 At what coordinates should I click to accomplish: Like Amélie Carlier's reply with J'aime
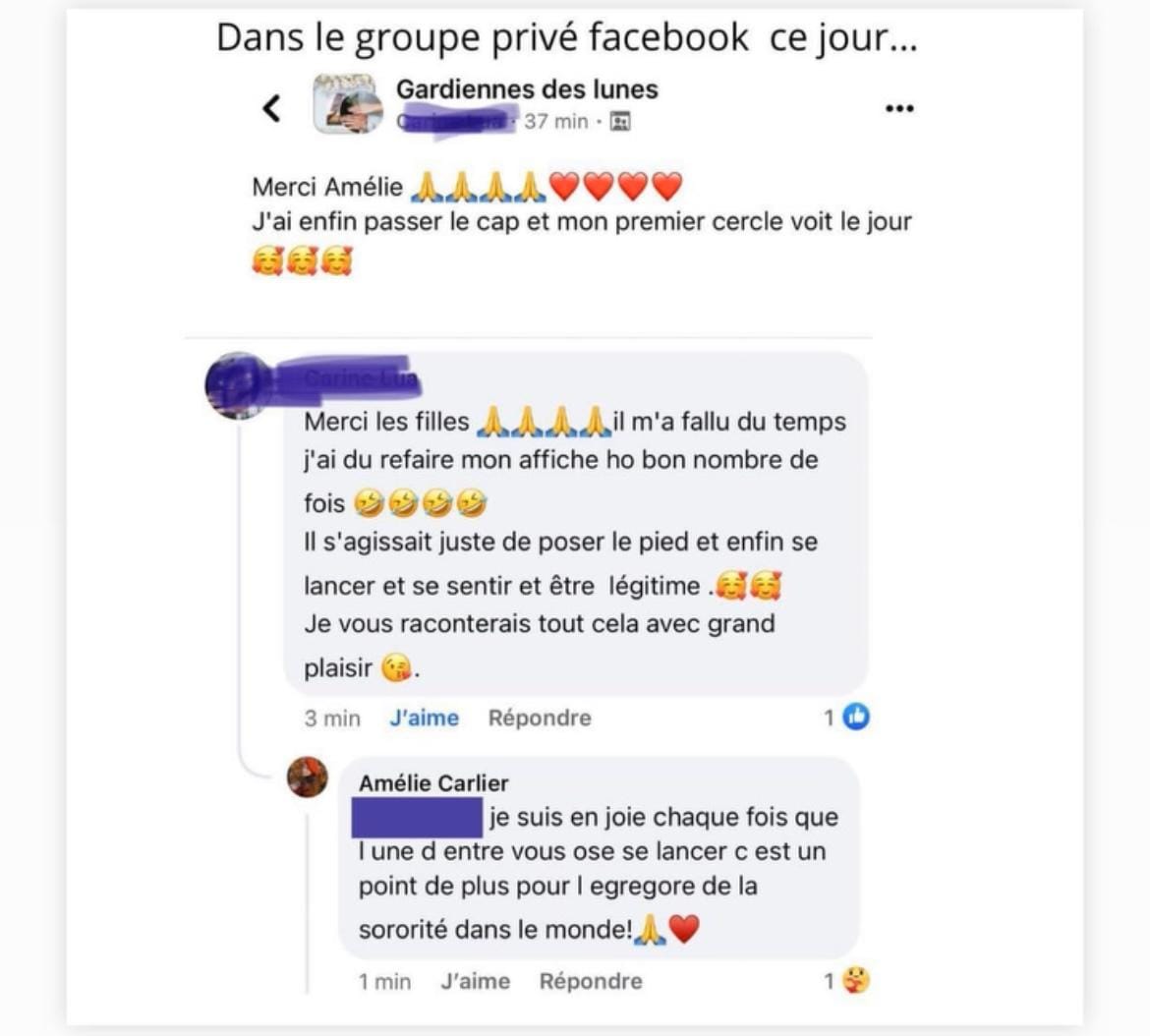coord(476,981)
